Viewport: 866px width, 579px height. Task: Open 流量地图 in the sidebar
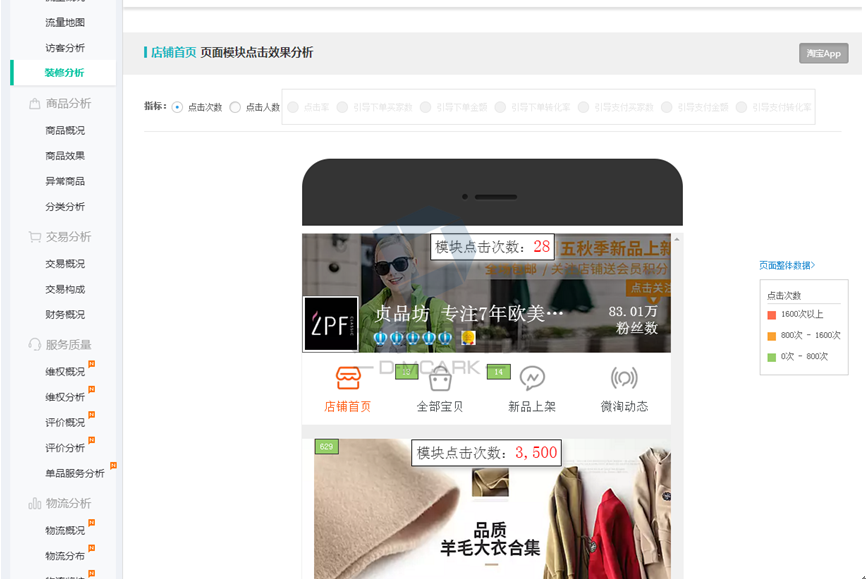click(65, 23)
